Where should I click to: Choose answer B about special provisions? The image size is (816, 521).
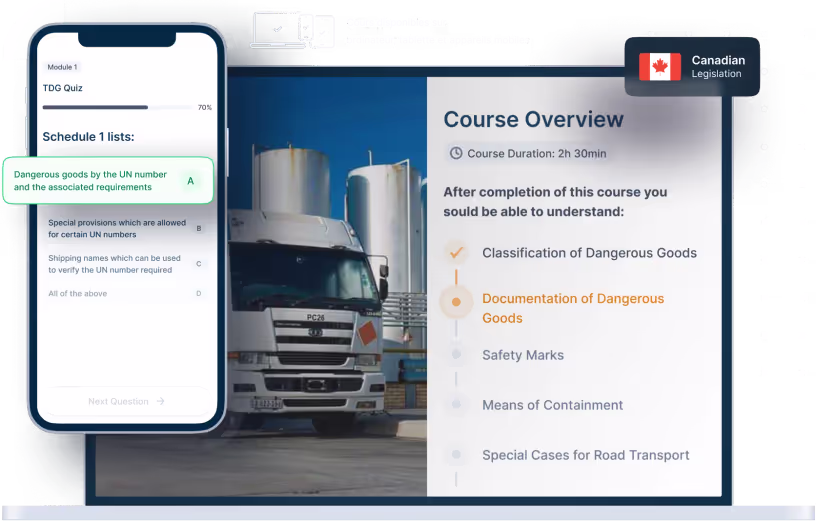(125, 228)
